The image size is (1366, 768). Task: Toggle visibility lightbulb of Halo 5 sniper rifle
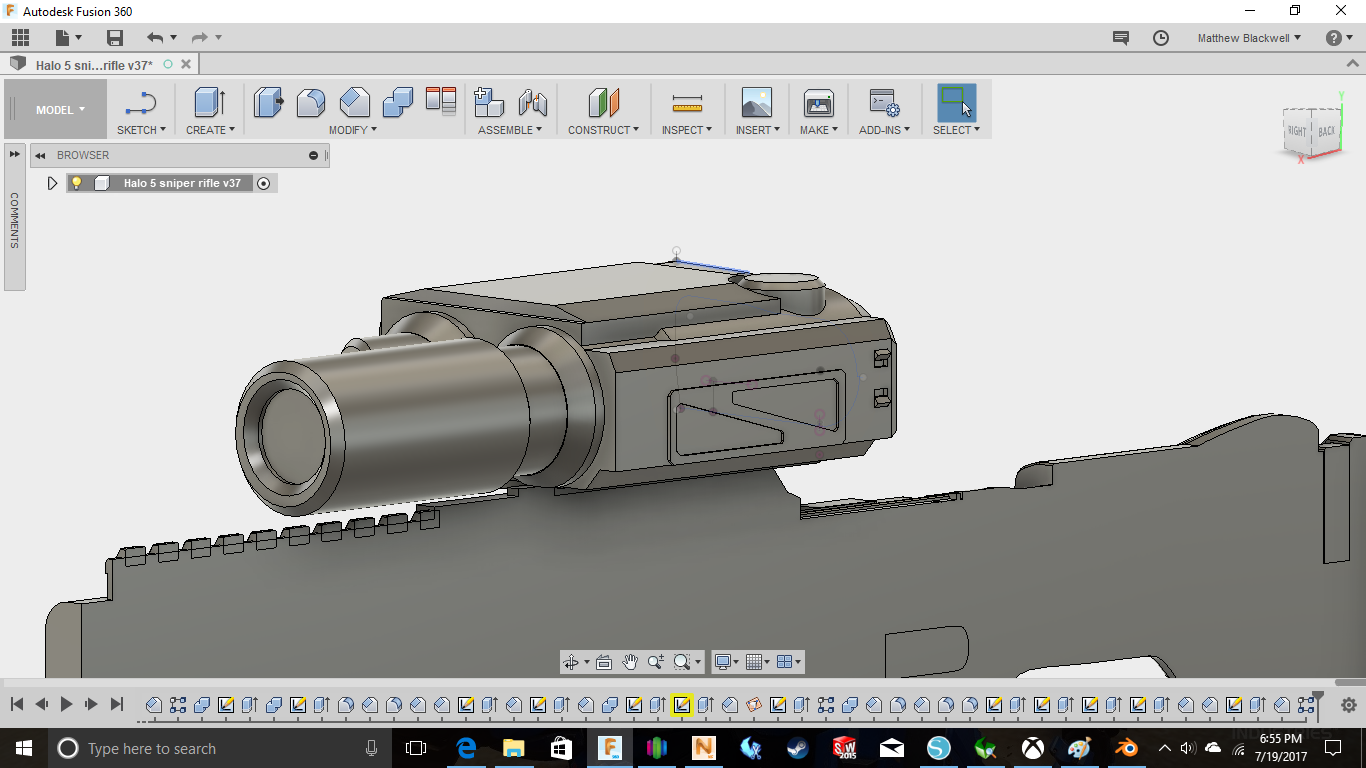pyautogui.click(x=76, y=183)
